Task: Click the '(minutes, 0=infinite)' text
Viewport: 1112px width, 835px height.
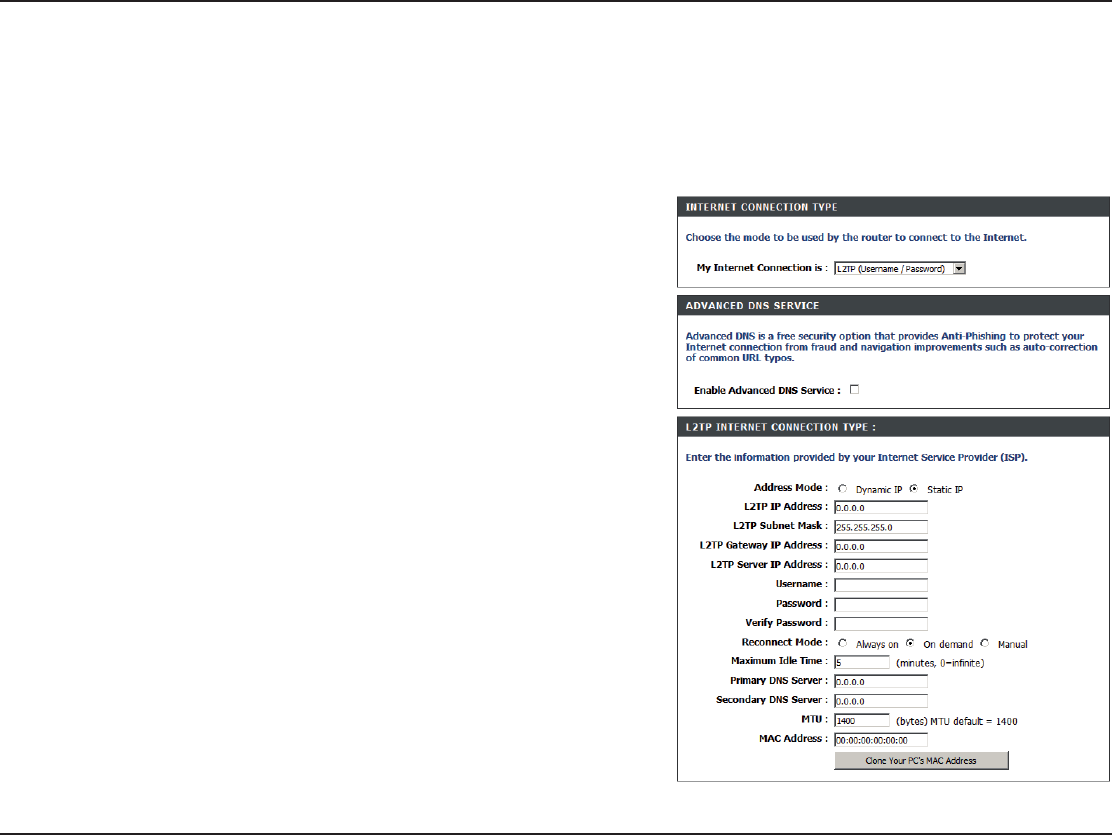Action: click(940, 663)
